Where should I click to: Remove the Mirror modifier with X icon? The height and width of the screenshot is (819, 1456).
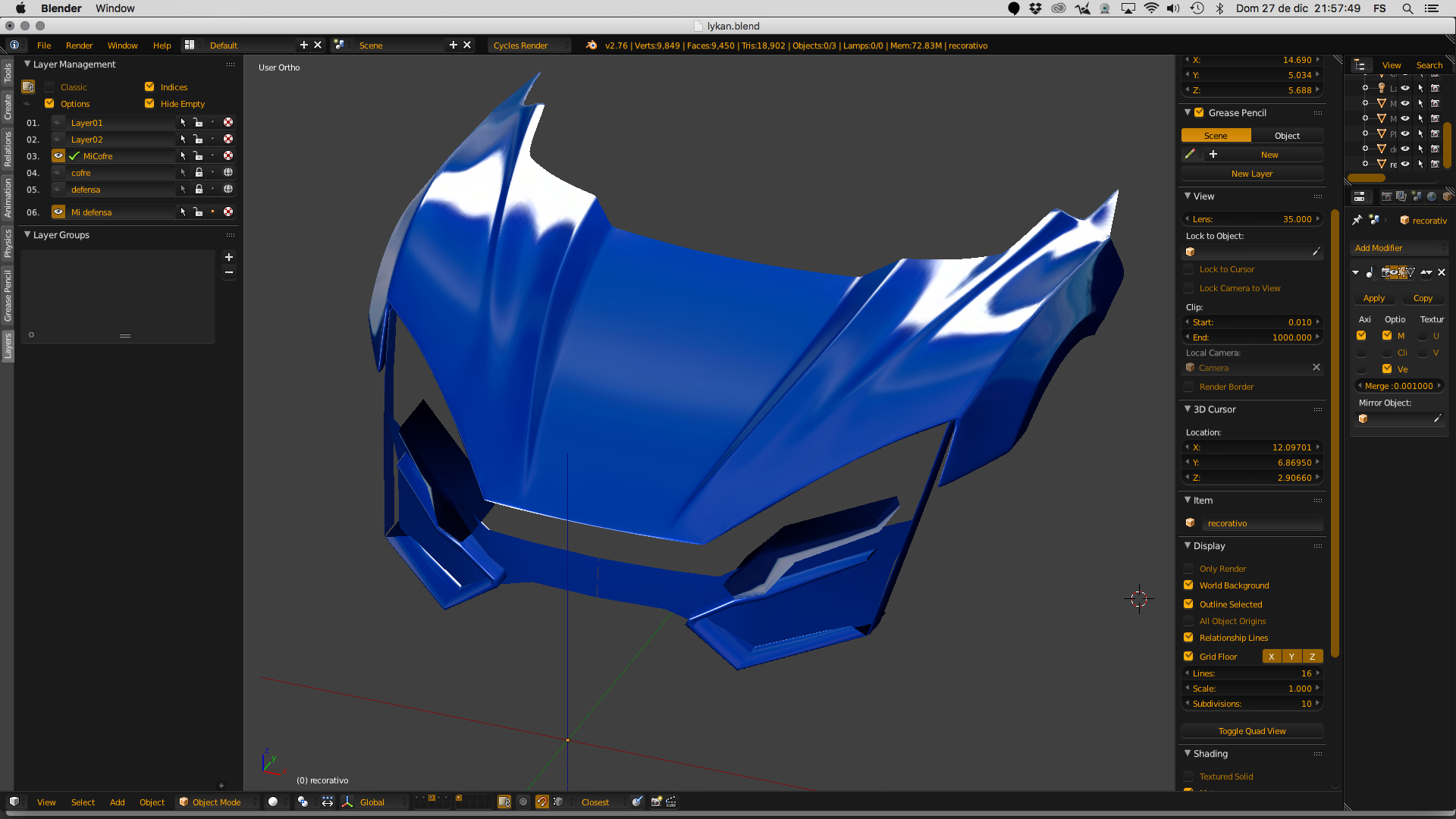pyautogui.click(x=1442, y=272)
